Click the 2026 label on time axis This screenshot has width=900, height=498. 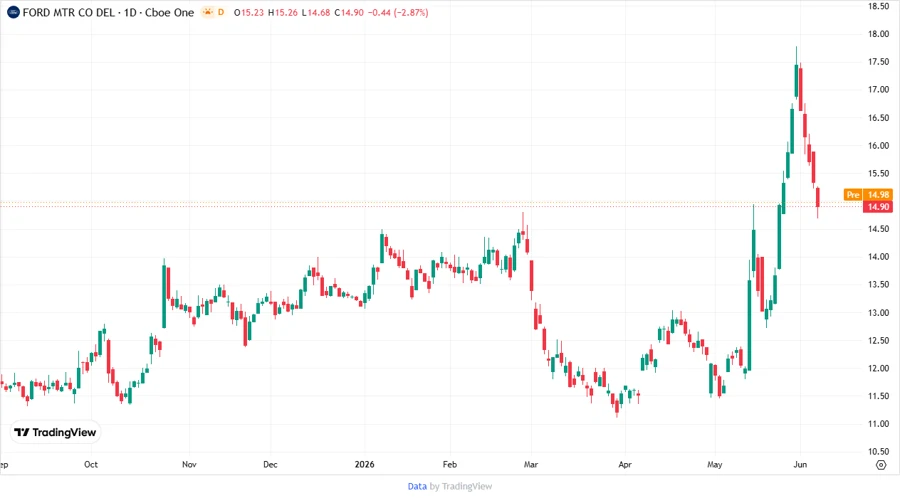364,464
